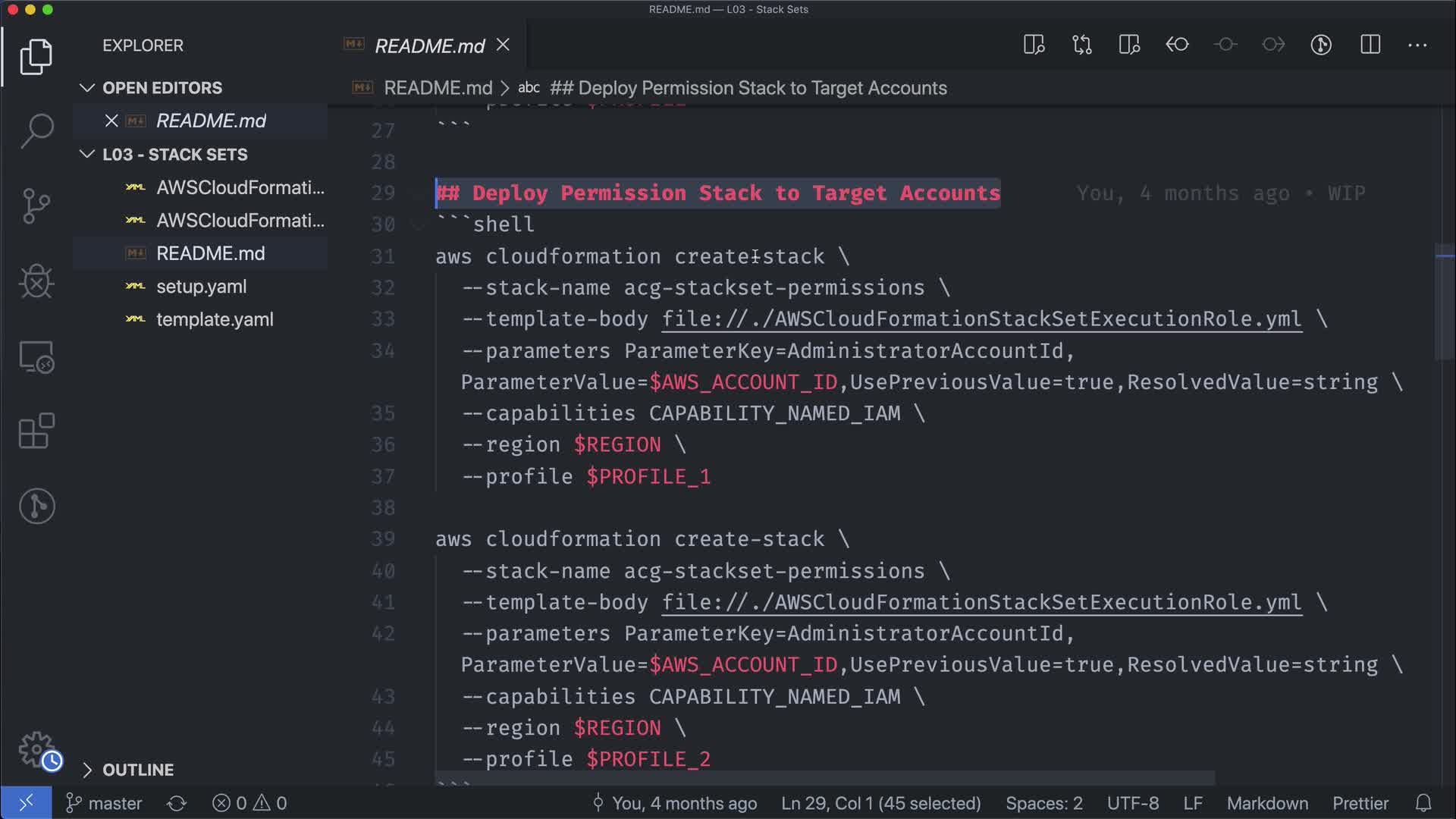
Task: Click the notifications bell in status bar
Action: tap(1423, 803)
